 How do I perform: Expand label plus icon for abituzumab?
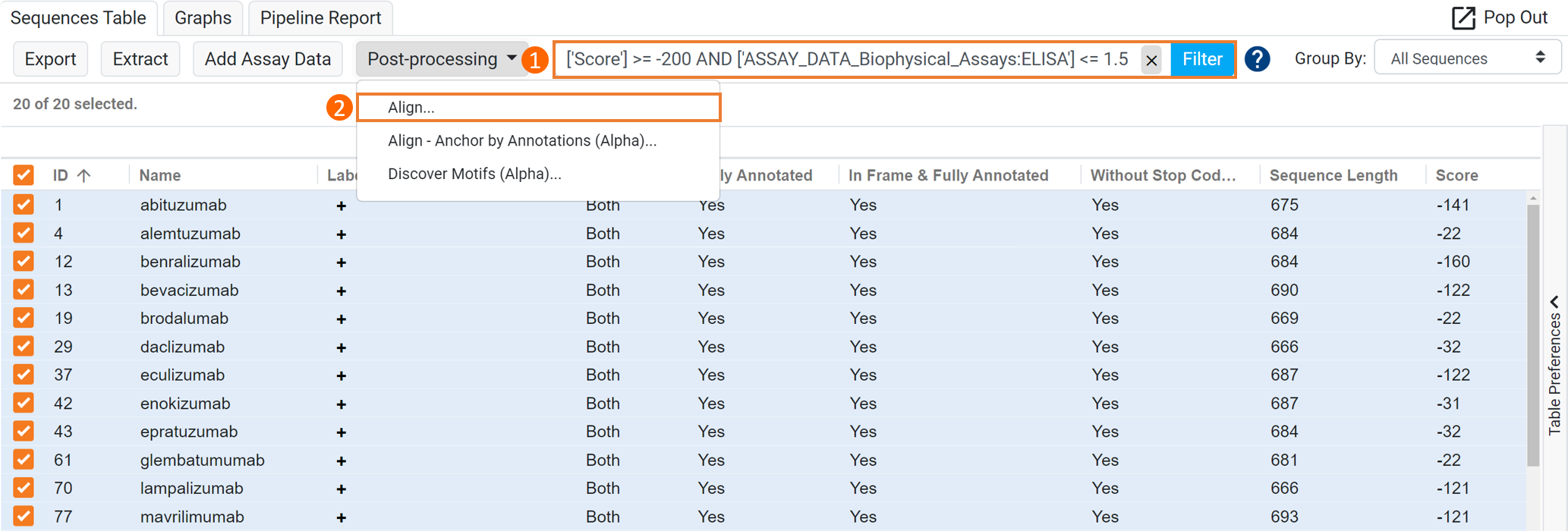click(x=342, y=206)
